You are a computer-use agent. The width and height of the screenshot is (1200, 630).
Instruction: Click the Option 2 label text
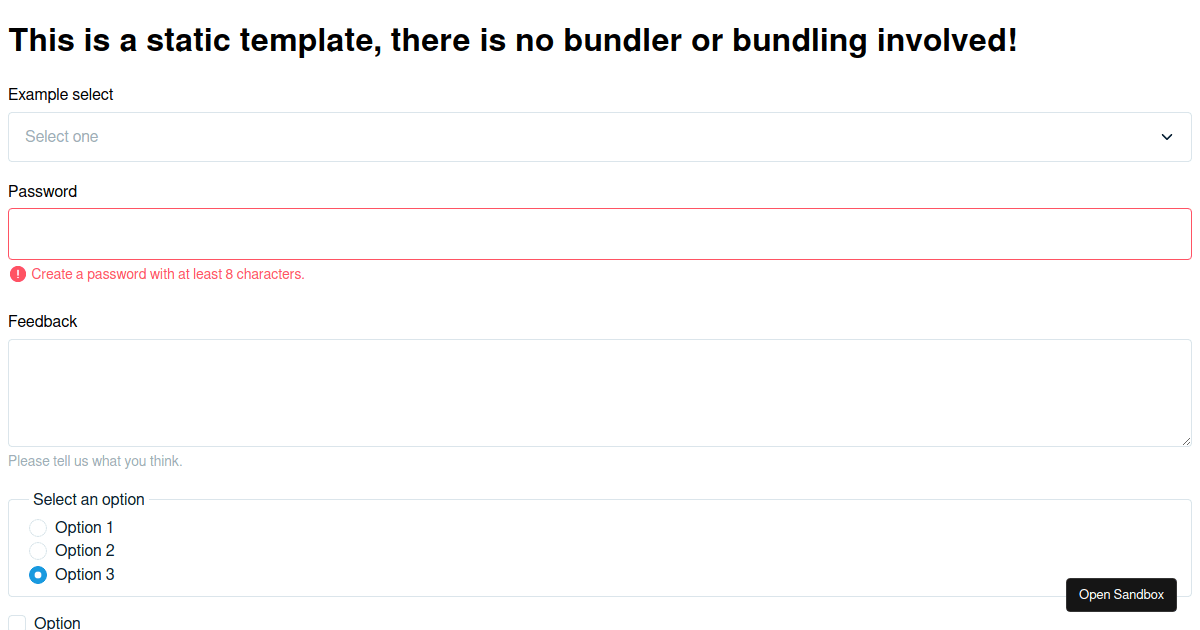[85, 550]
